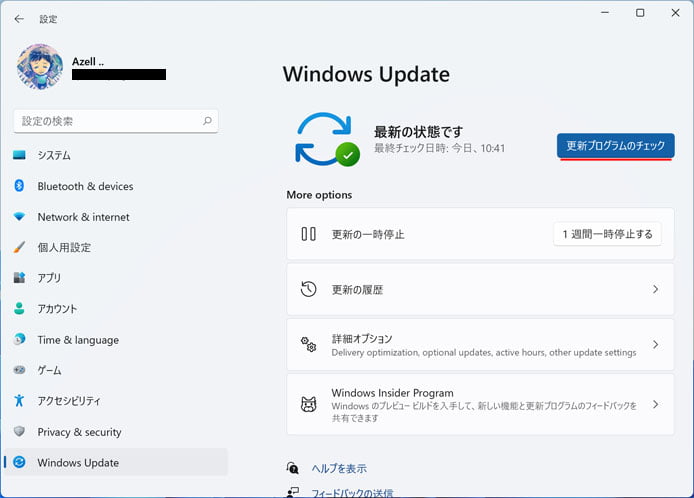694x498 pixels.
Task: Go to アカウント settings
Action: [116, 309]
